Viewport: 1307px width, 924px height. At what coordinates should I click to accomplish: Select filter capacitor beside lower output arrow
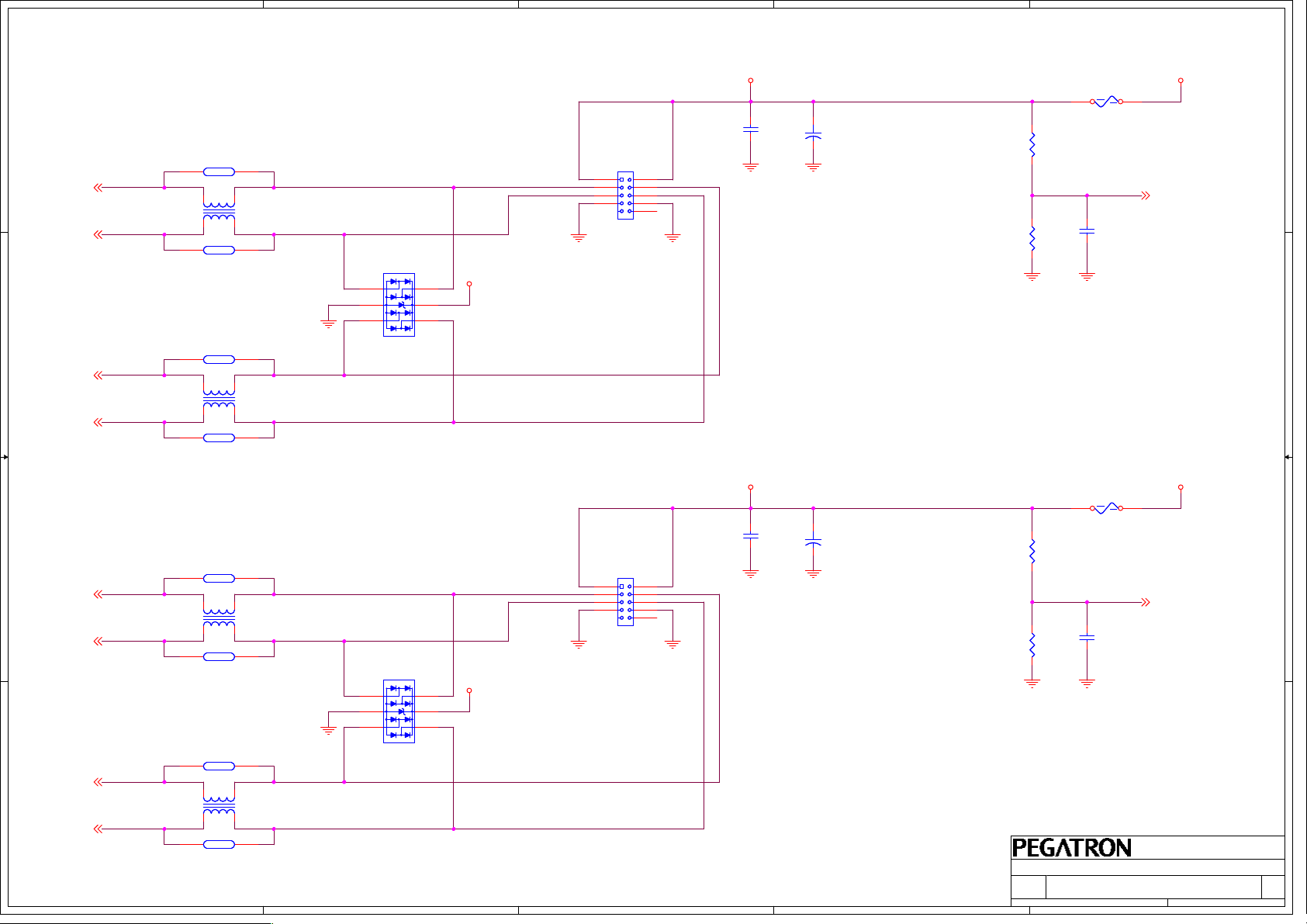pos(1087,638)
